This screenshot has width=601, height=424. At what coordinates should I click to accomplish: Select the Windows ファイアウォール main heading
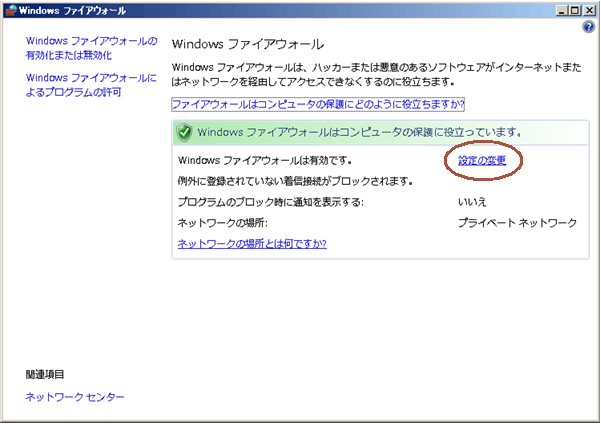coord(248,44)
